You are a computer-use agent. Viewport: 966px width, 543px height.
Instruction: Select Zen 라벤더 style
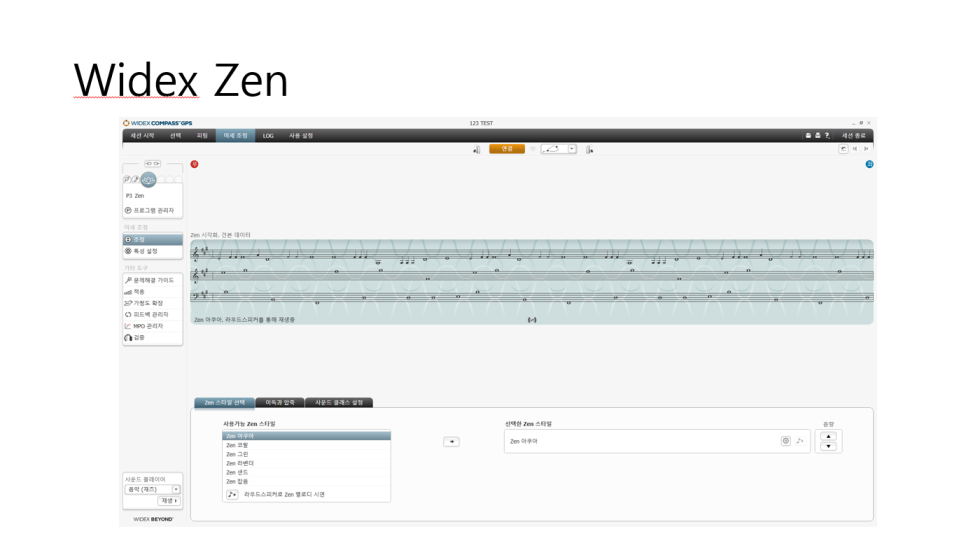306,463
